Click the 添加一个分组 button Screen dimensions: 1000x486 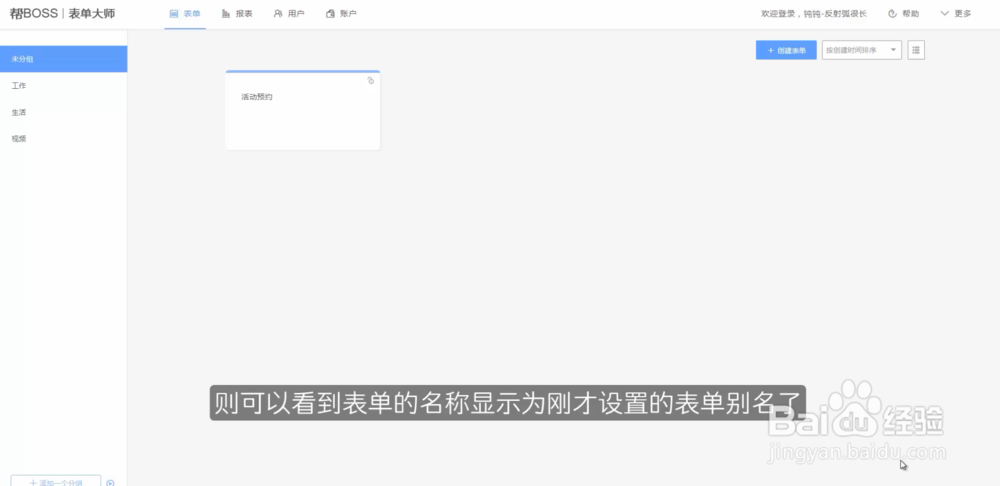click(x=55, y=482)
